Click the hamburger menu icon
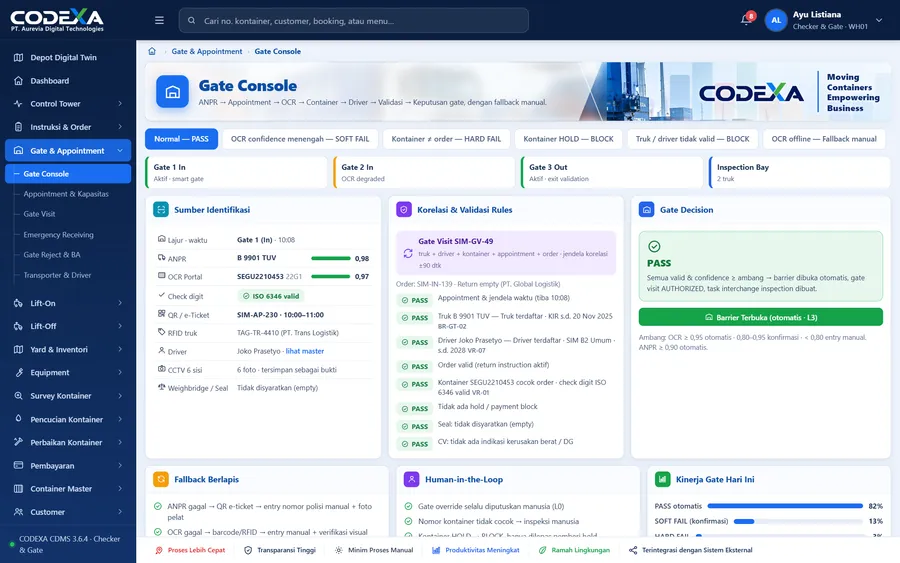 click(x=159, y=20)
